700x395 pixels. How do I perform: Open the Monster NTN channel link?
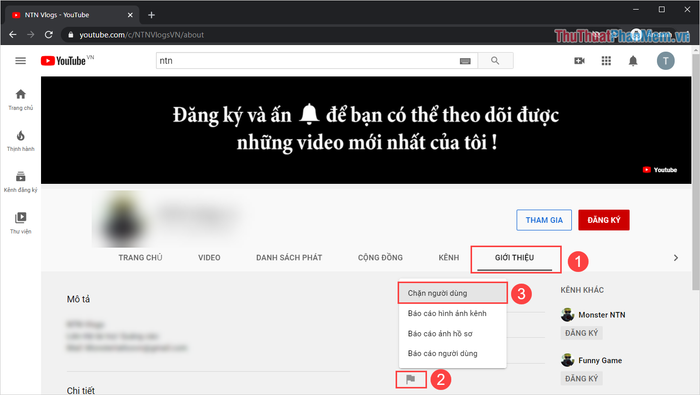(601, 315)
